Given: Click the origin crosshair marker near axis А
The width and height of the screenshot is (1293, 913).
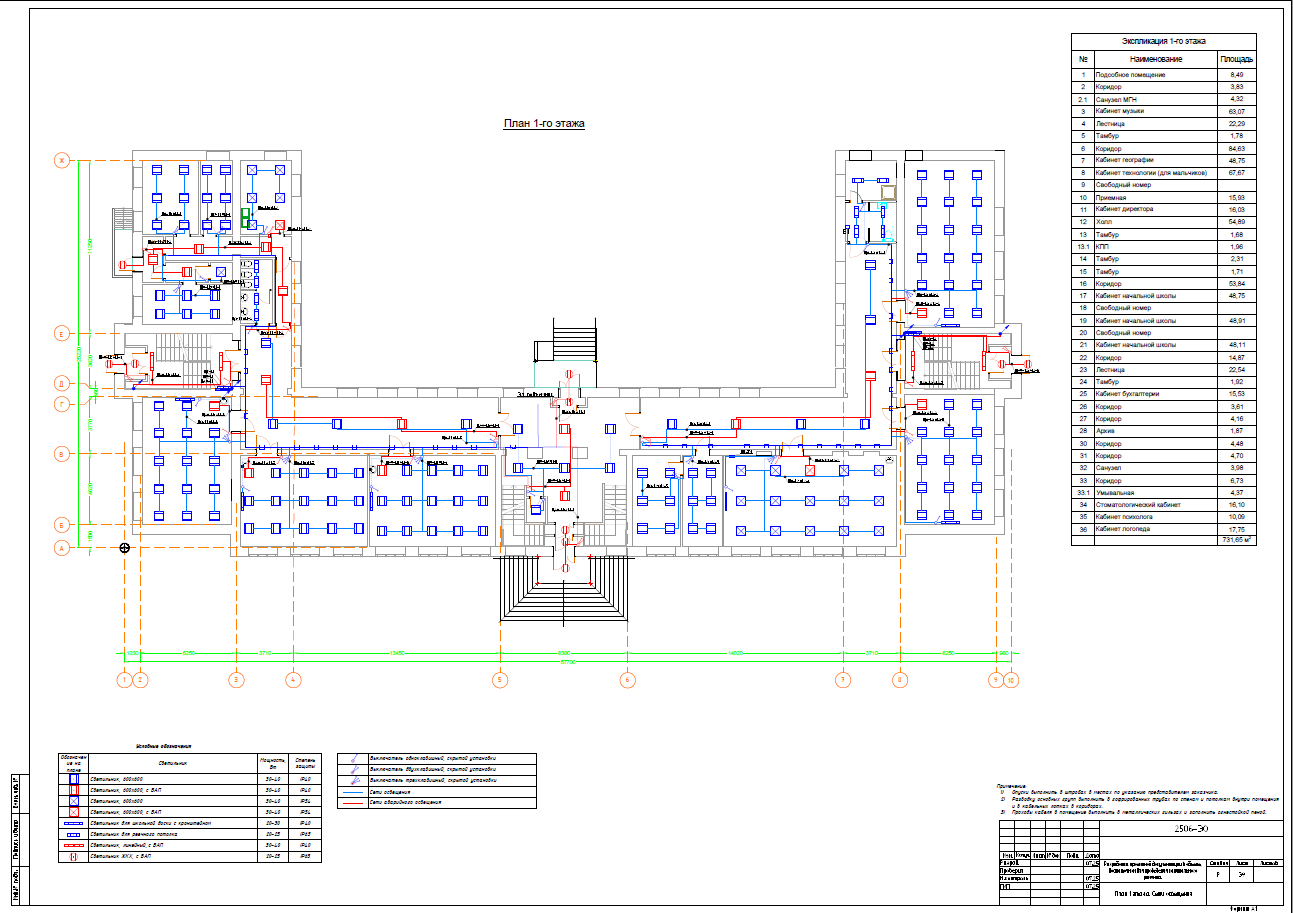Looking at the screenshot, I should (125, 547).
